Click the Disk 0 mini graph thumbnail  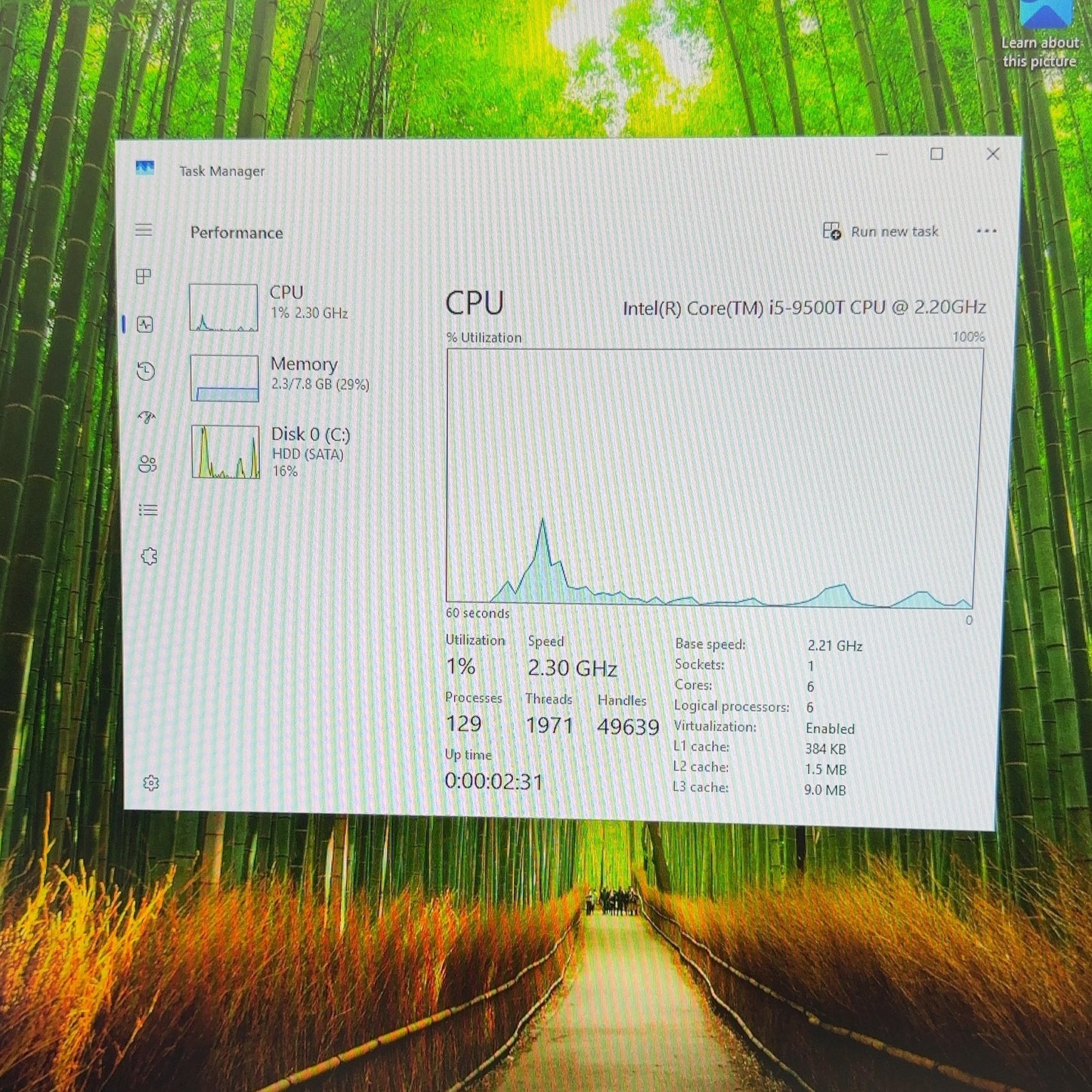225,451
